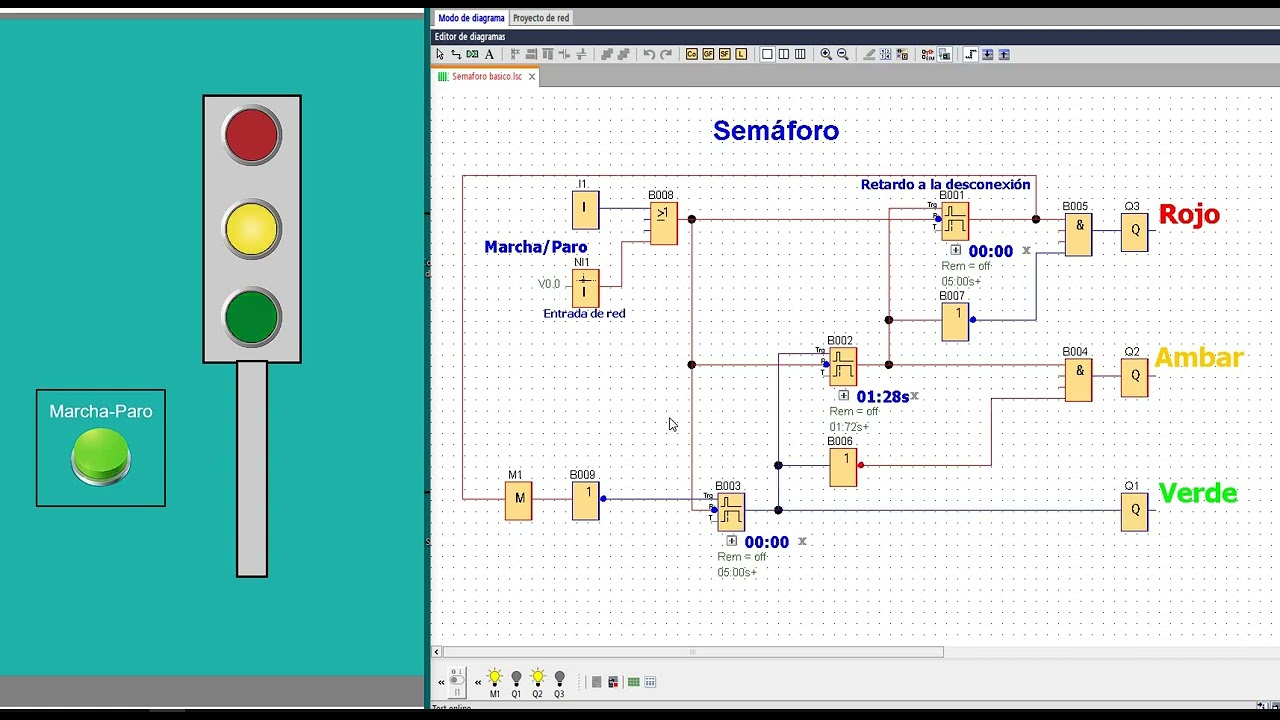Click the Verde label
Screen dimensions: 1280x720
[x=1197, y=492]
